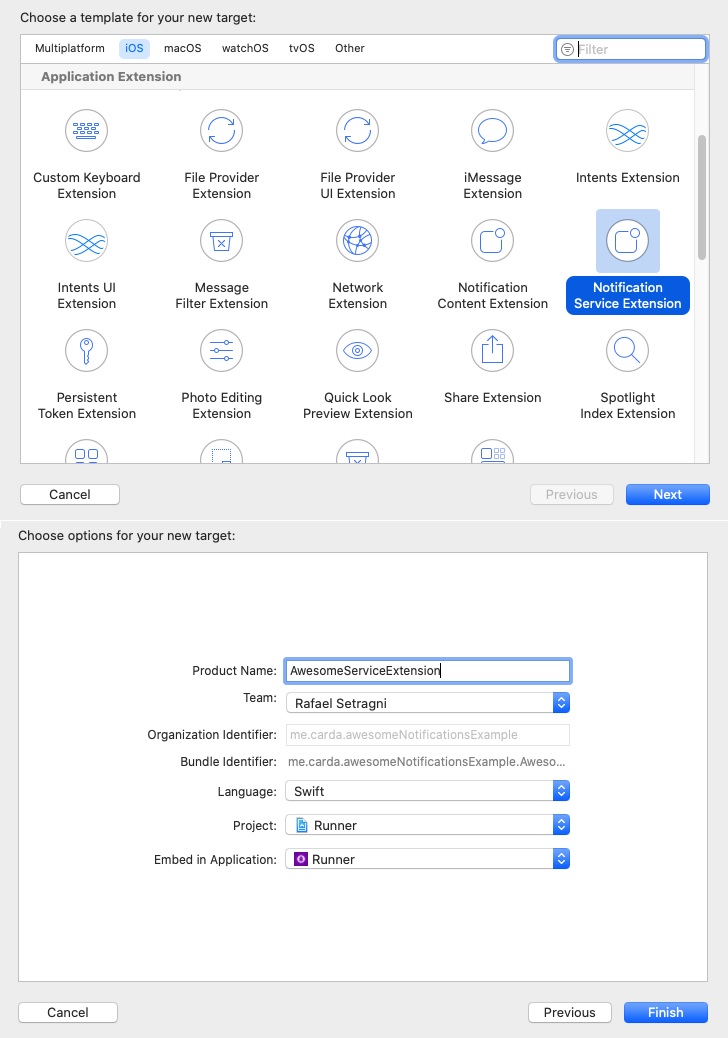This screenshot has width=728, height=1038.
Task: Open the Project dropdown set to Runner
Action: point(428,826)
